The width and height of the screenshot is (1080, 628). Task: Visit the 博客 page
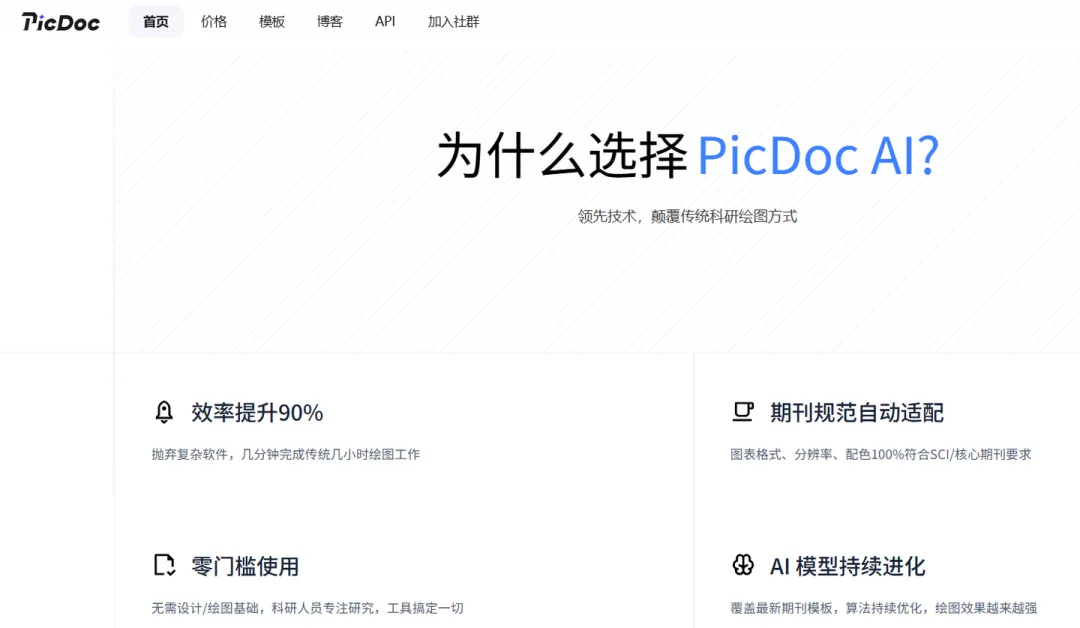point(330,21)
